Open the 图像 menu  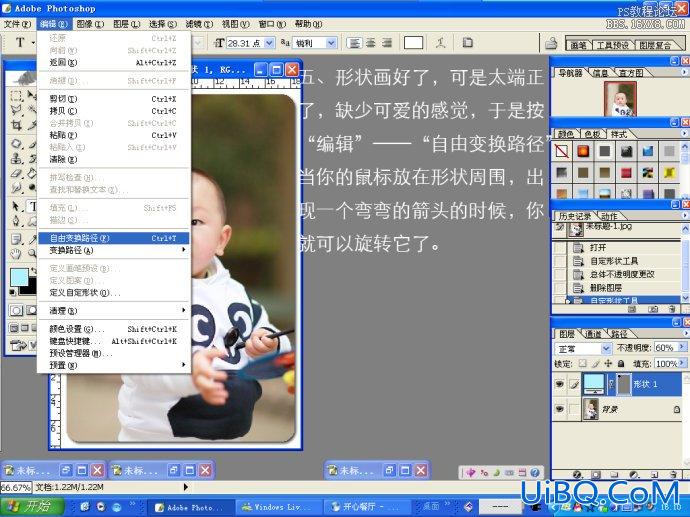tap(90, 24)
